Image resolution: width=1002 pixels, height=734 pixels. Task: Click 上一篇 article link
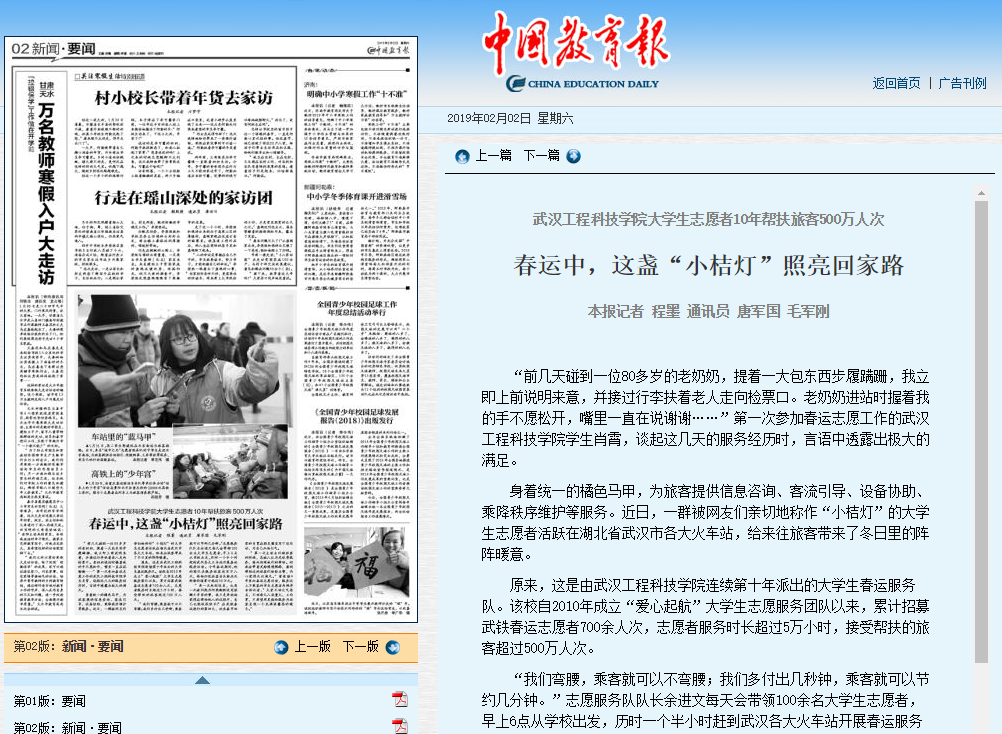[x=493, y=155]
